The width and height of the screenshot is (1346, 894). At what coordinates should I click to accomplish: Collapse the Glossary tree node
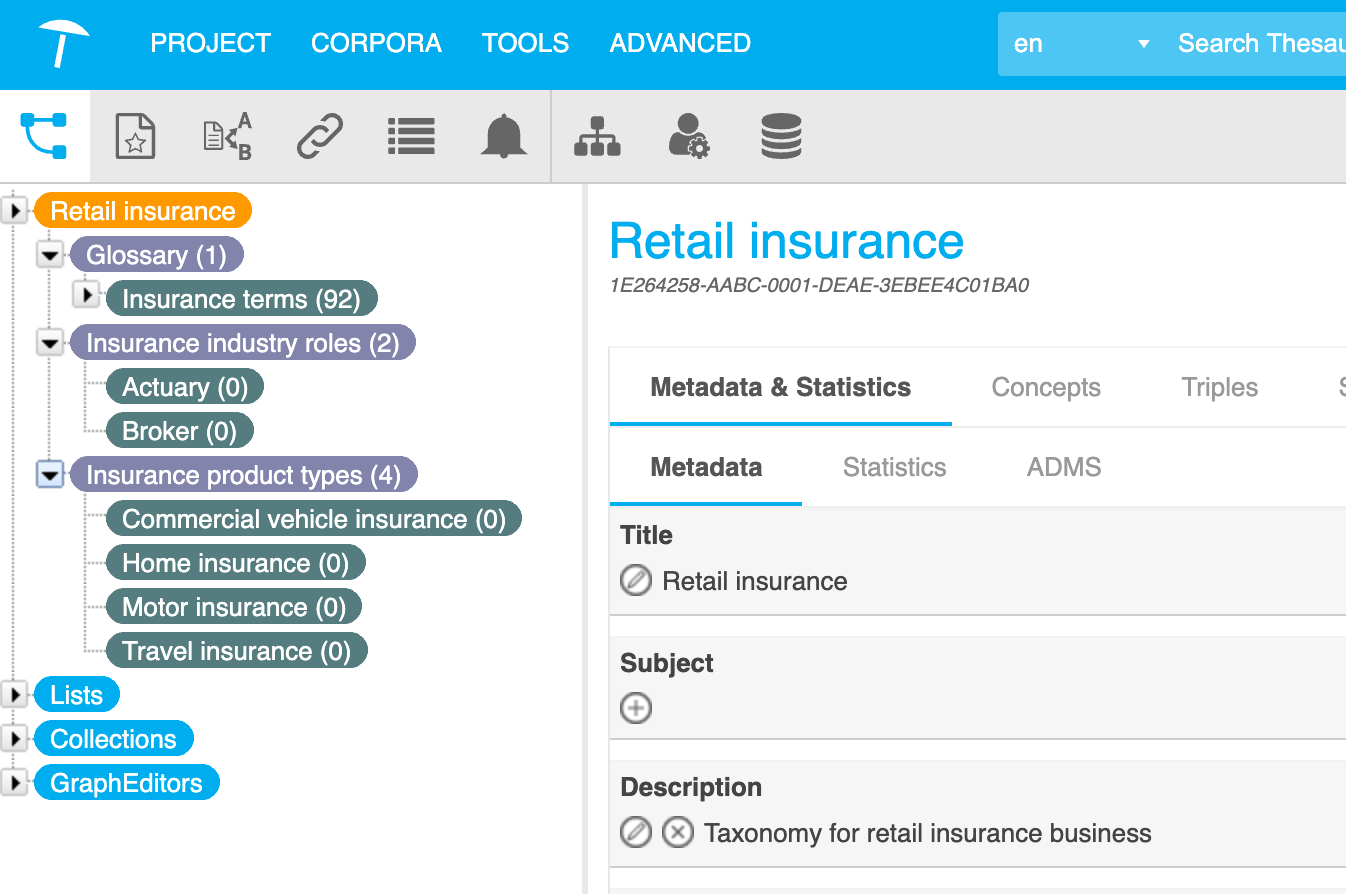click(50, 255)
